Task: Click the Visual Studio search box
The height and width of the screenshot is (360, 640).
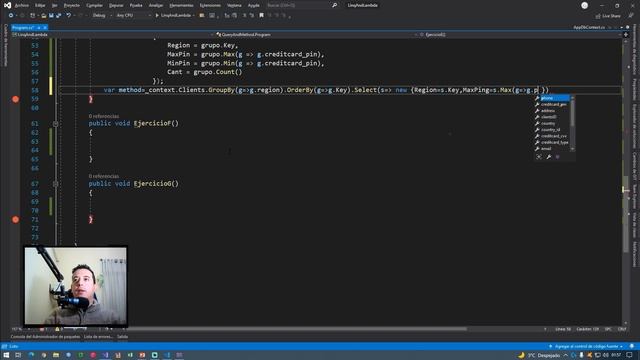Action: (301, 5)
